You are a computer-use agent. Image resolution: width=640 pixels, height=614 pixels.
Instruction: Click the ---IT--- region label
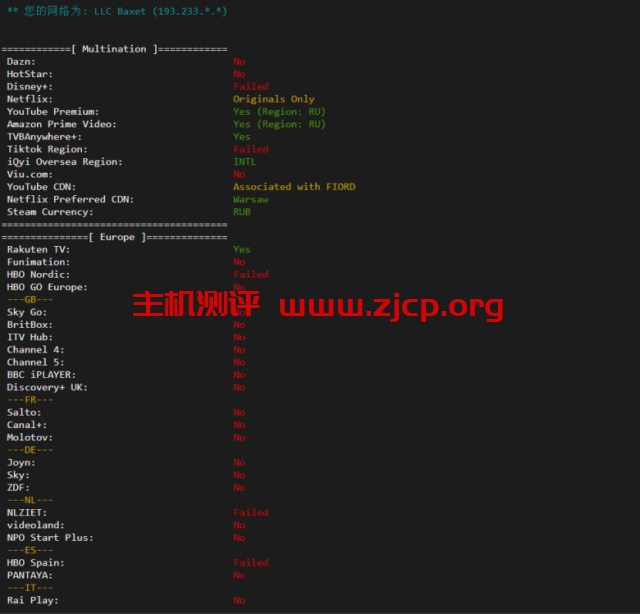(30, 588)
